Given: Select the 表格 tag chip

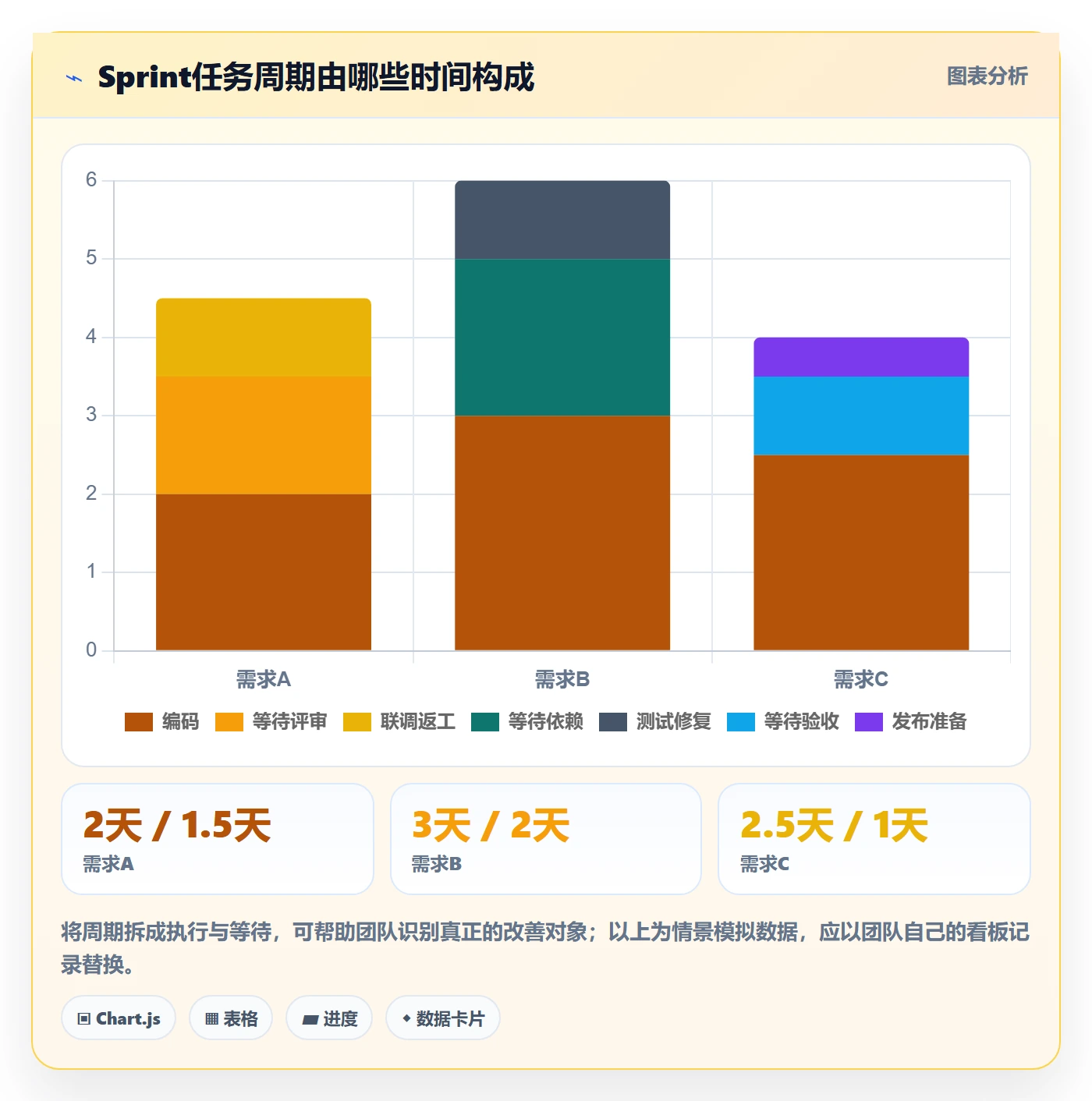Looking at the screenshot, I should (231, 1018).
